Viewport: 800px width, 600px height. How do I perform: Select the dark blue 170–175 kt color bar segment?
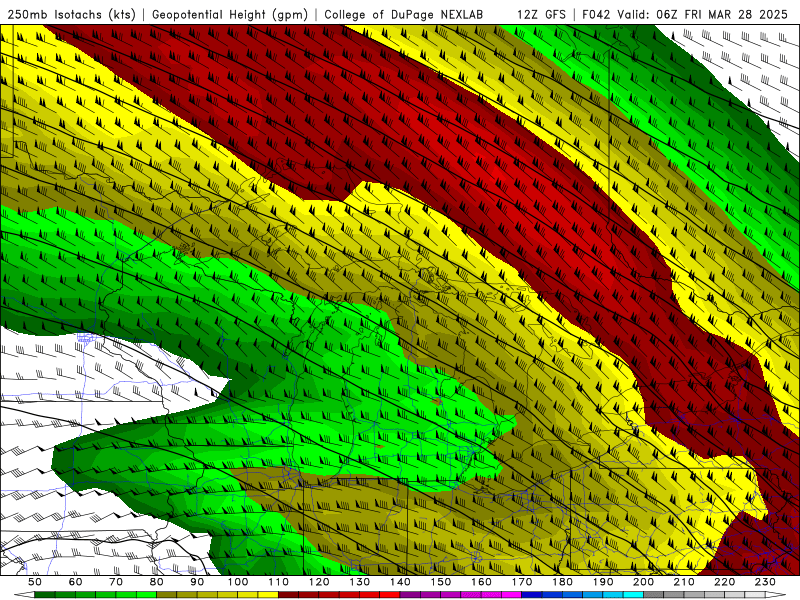532,595
